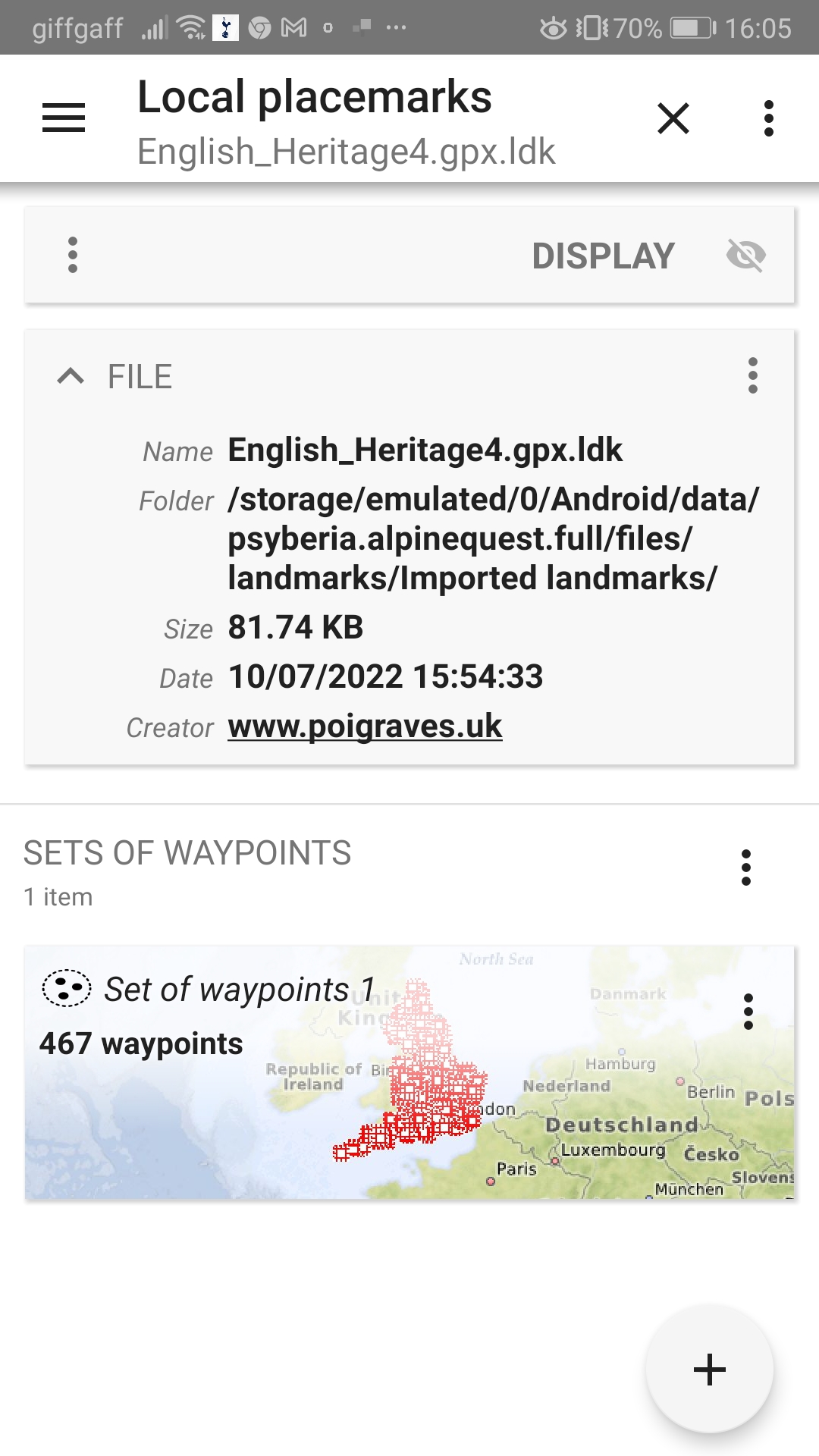Tap the add (+) floating button
Screen dimensions: 819x1456
[x=709, y=1370]
